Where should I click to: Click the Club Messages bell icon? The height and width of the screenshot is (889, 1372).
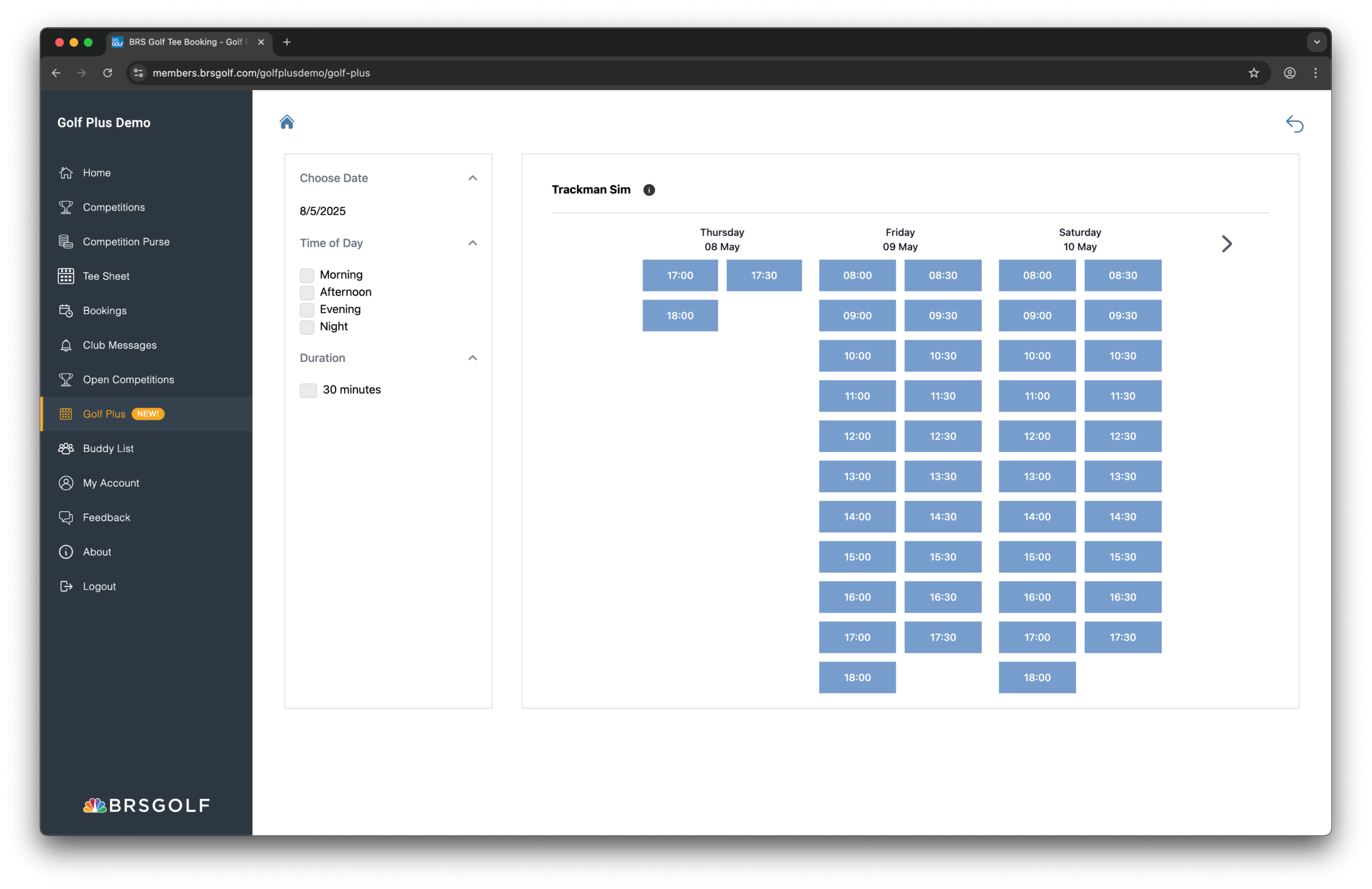pyautogui.click(x=66, y=345)
